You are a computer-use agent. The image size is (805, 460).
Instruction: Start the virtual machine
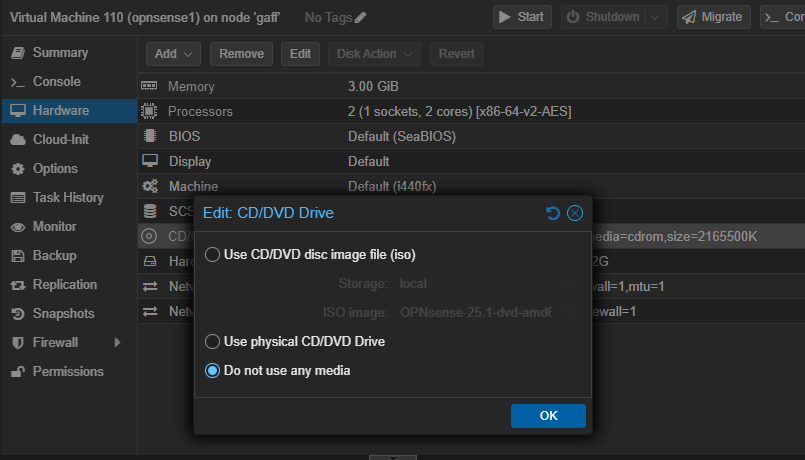(x=522, y=17)
